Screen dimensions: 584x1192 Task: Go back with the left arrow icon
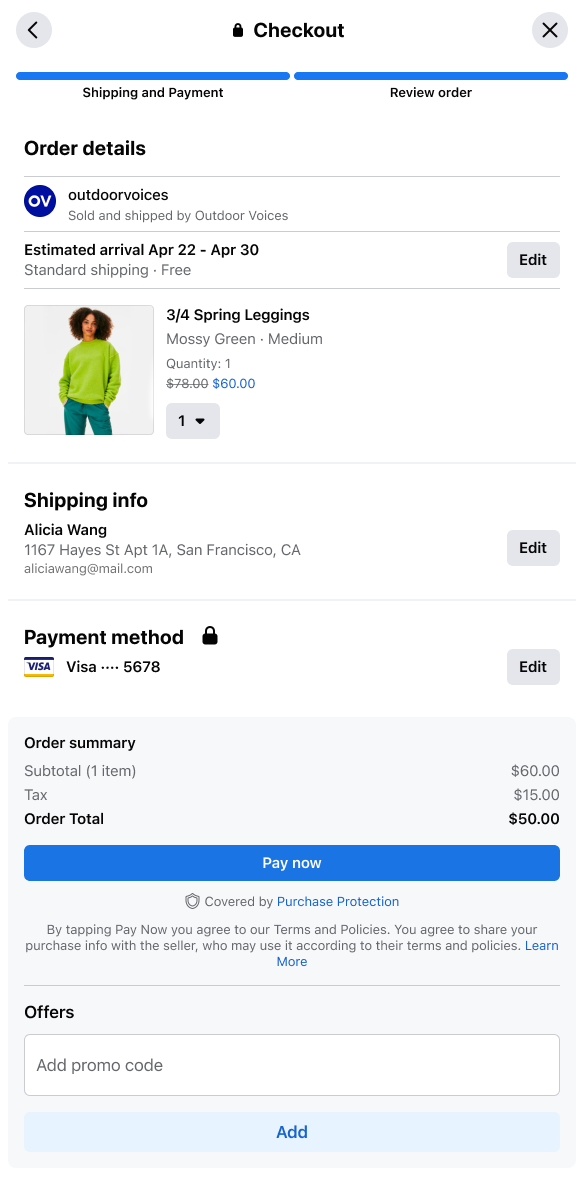34,30
